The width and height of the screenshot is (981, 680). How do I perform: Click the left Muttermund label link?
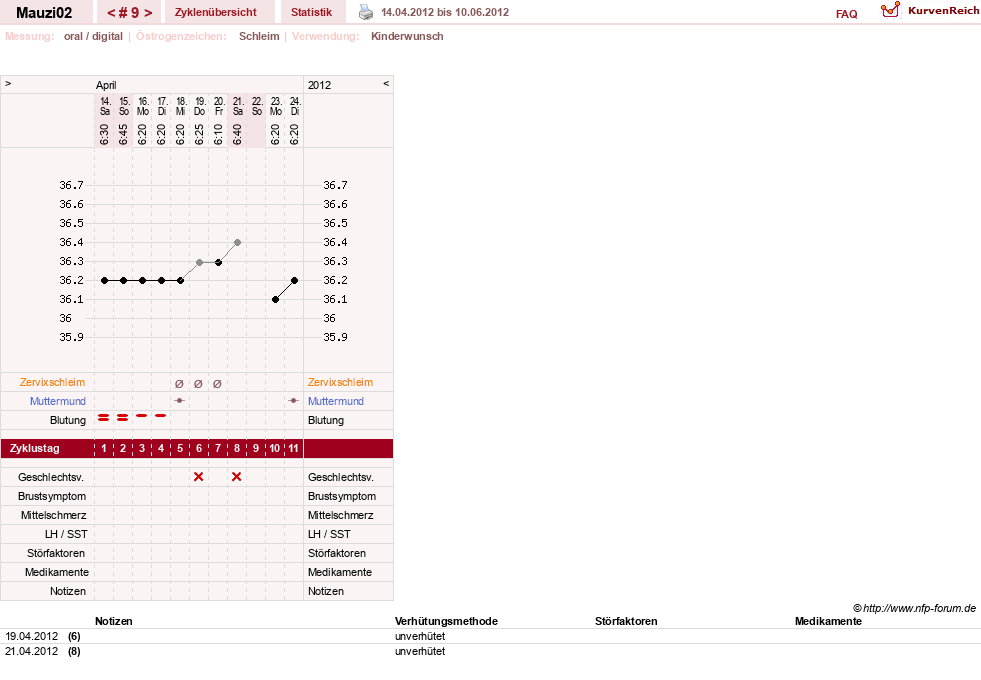tap(58, 401)
